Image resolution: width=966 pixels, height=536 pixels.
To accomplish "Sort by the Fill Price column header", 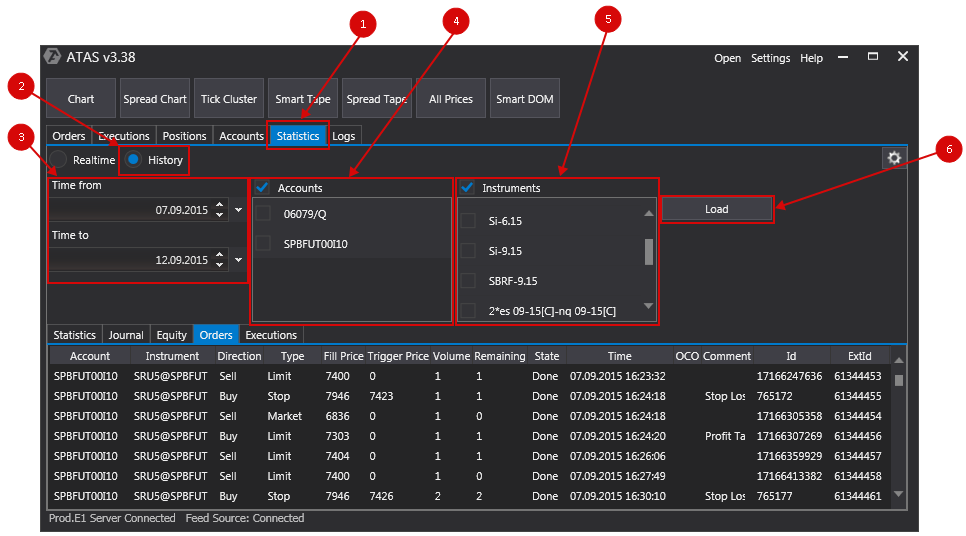I will (343, 356).
